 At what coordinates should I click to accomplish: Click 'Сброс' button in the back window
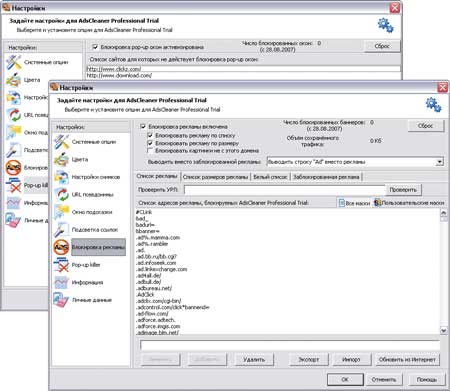tap(382, 46)
